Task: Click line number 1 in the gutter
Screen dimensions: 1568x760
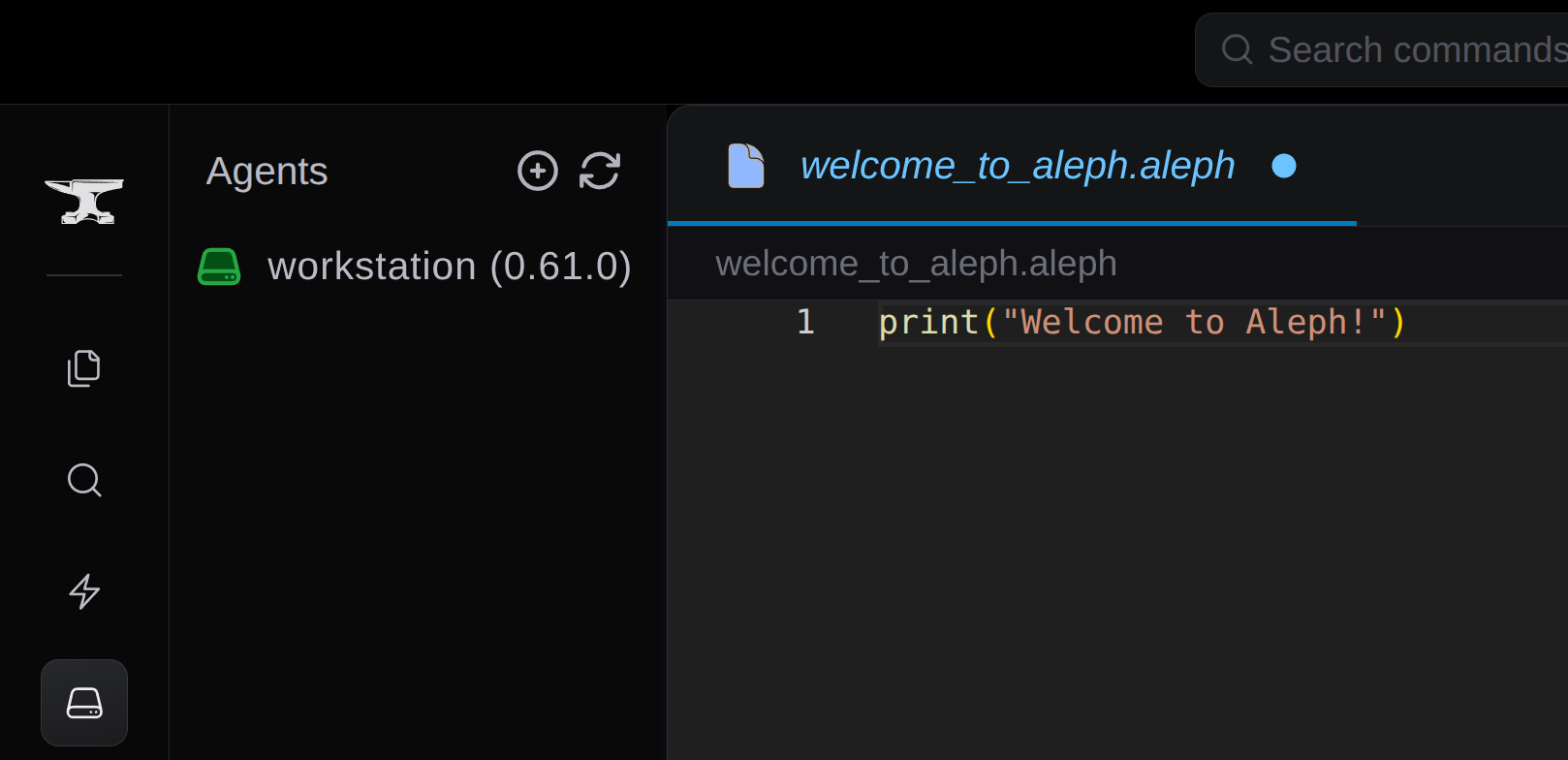Action: (x=805, y=322)
